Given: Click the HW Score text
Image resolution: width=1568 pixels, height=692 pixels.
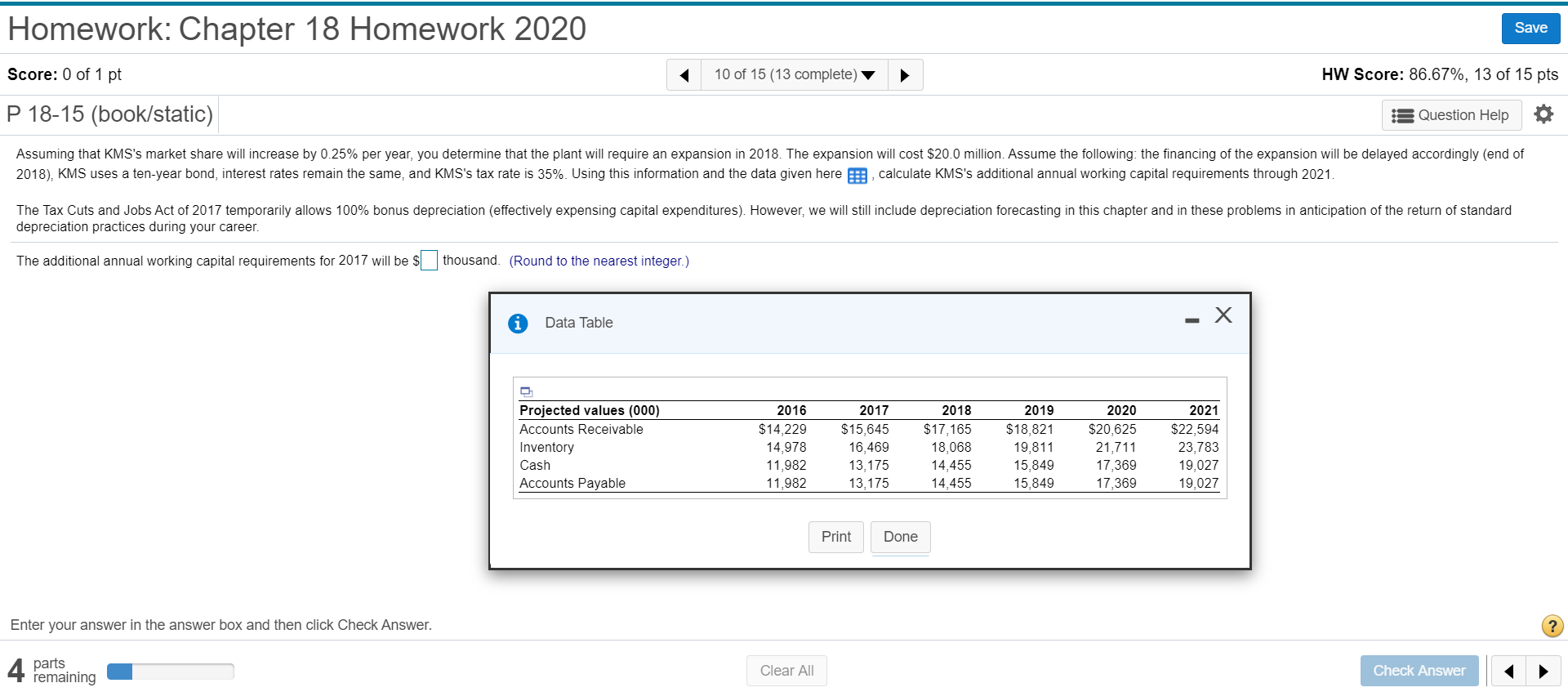Looking at the screenshot, I should [1440, 74].
